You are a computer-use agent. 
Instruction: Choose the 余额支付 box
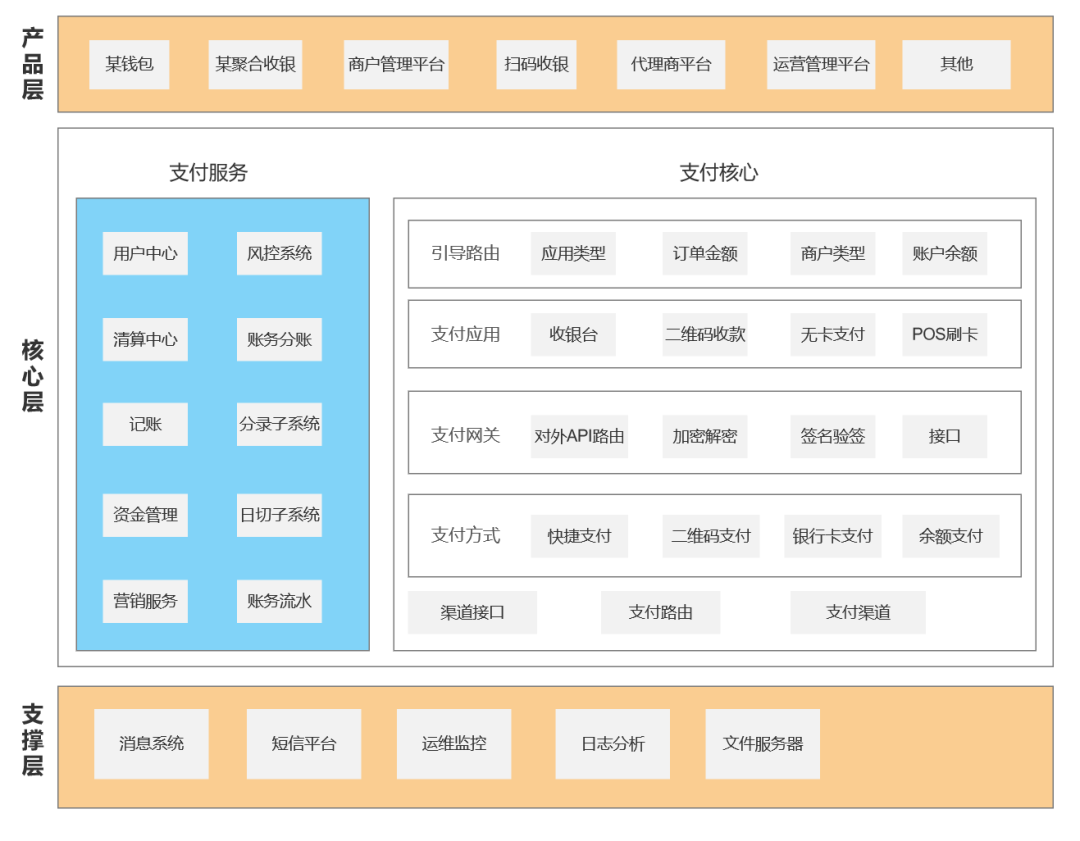tap(950, 537)
